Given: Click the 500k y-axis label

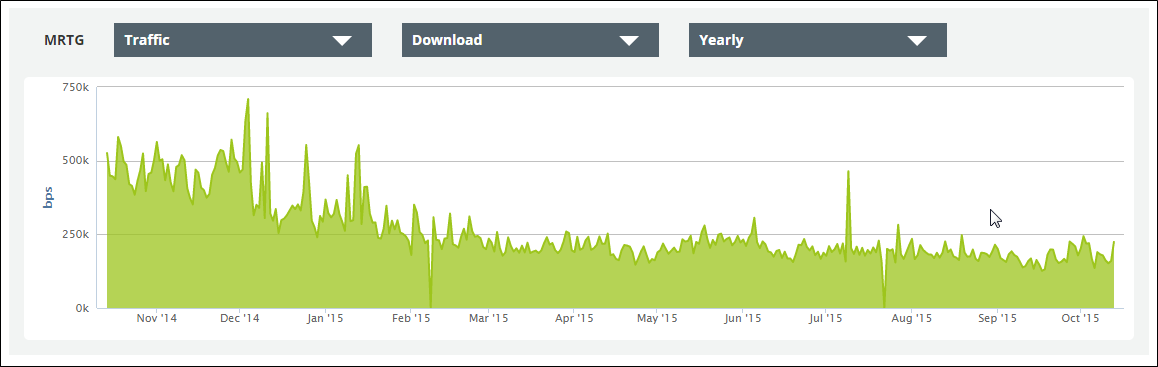Looking at the screenshot, I should 76,161.
